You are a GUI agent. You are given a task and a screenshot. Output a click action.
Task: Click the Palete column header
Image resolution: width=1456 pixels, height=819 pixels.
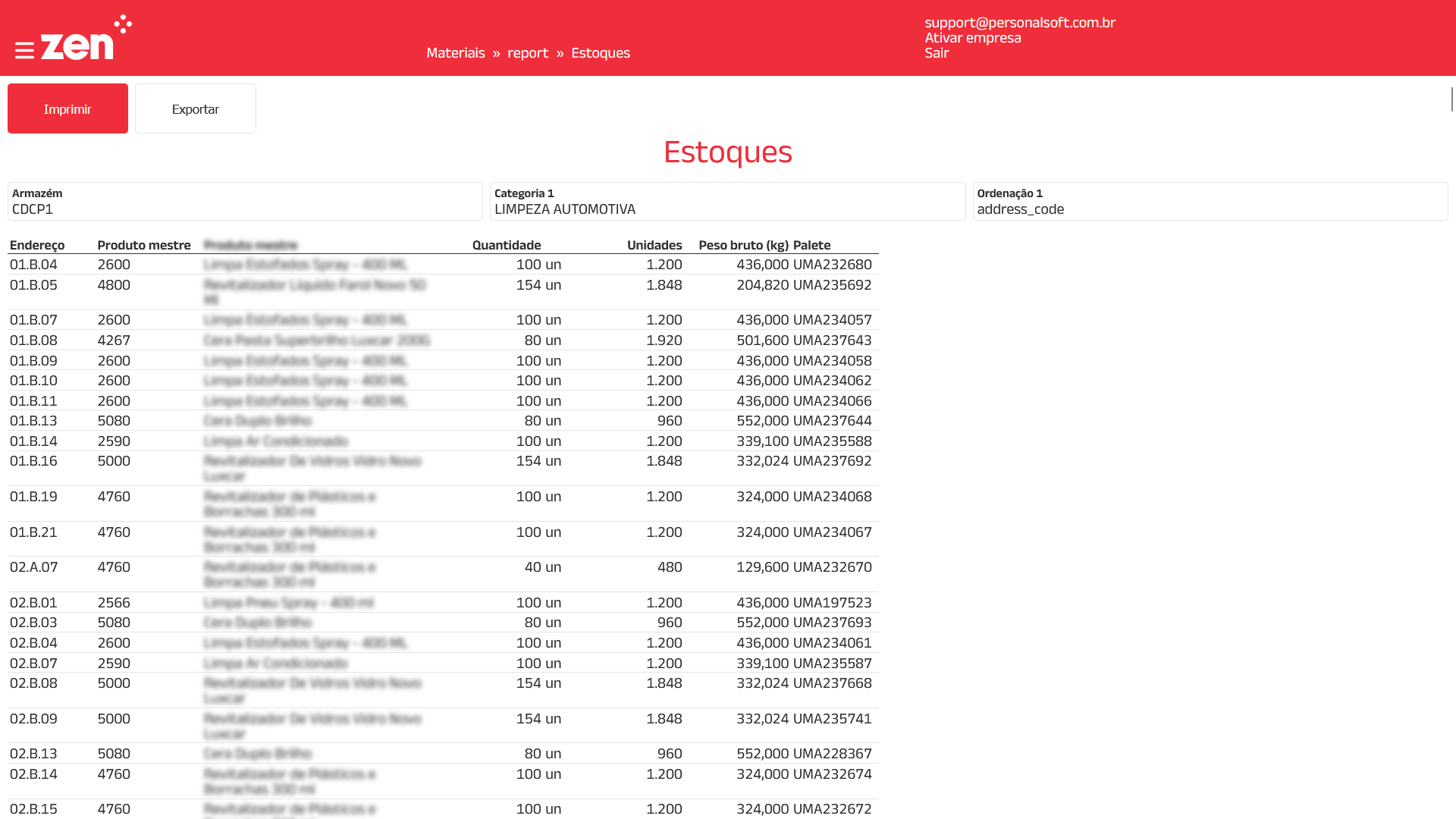click(x=811, y=245)
